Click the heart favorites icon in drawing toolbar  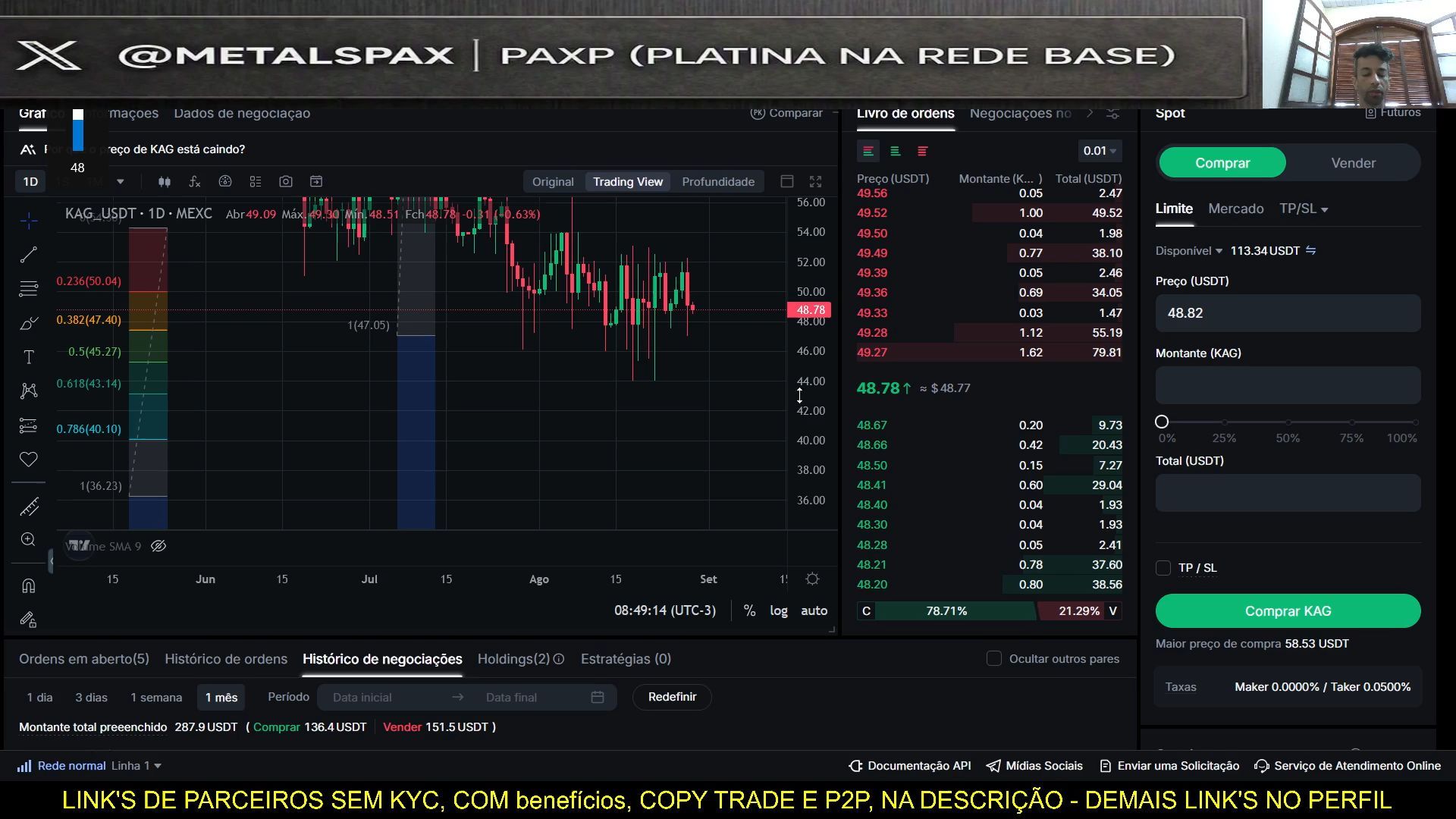point(29,460)
